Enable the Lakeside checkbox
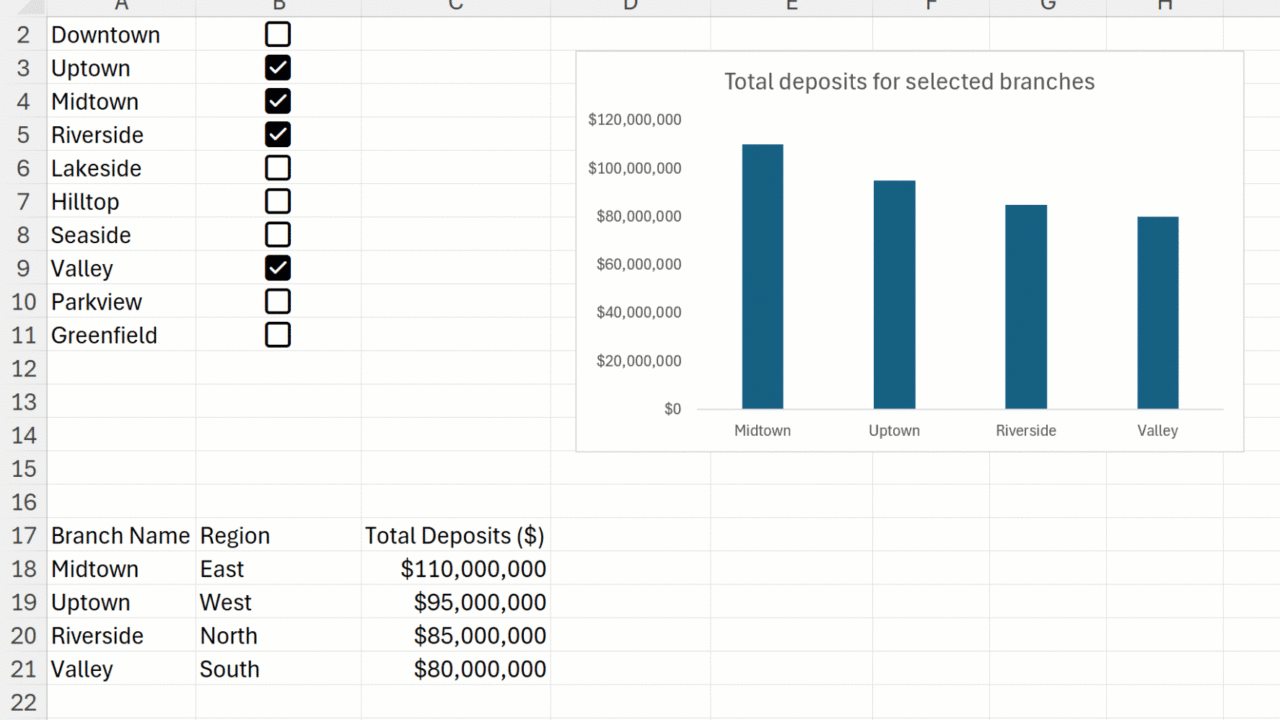Screen dimensions: 1280x720 (x=278, y=168)
